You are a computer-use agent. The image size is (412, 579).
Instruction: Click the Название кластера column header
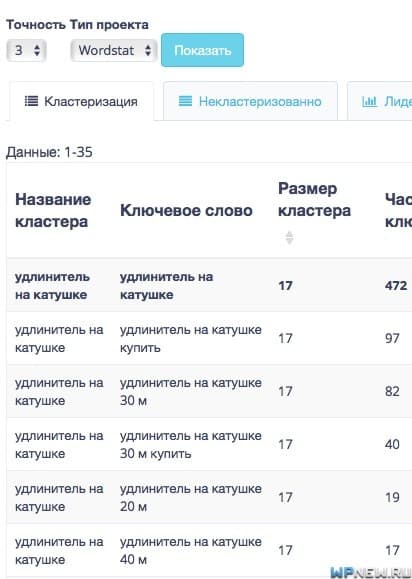[53, 210]
